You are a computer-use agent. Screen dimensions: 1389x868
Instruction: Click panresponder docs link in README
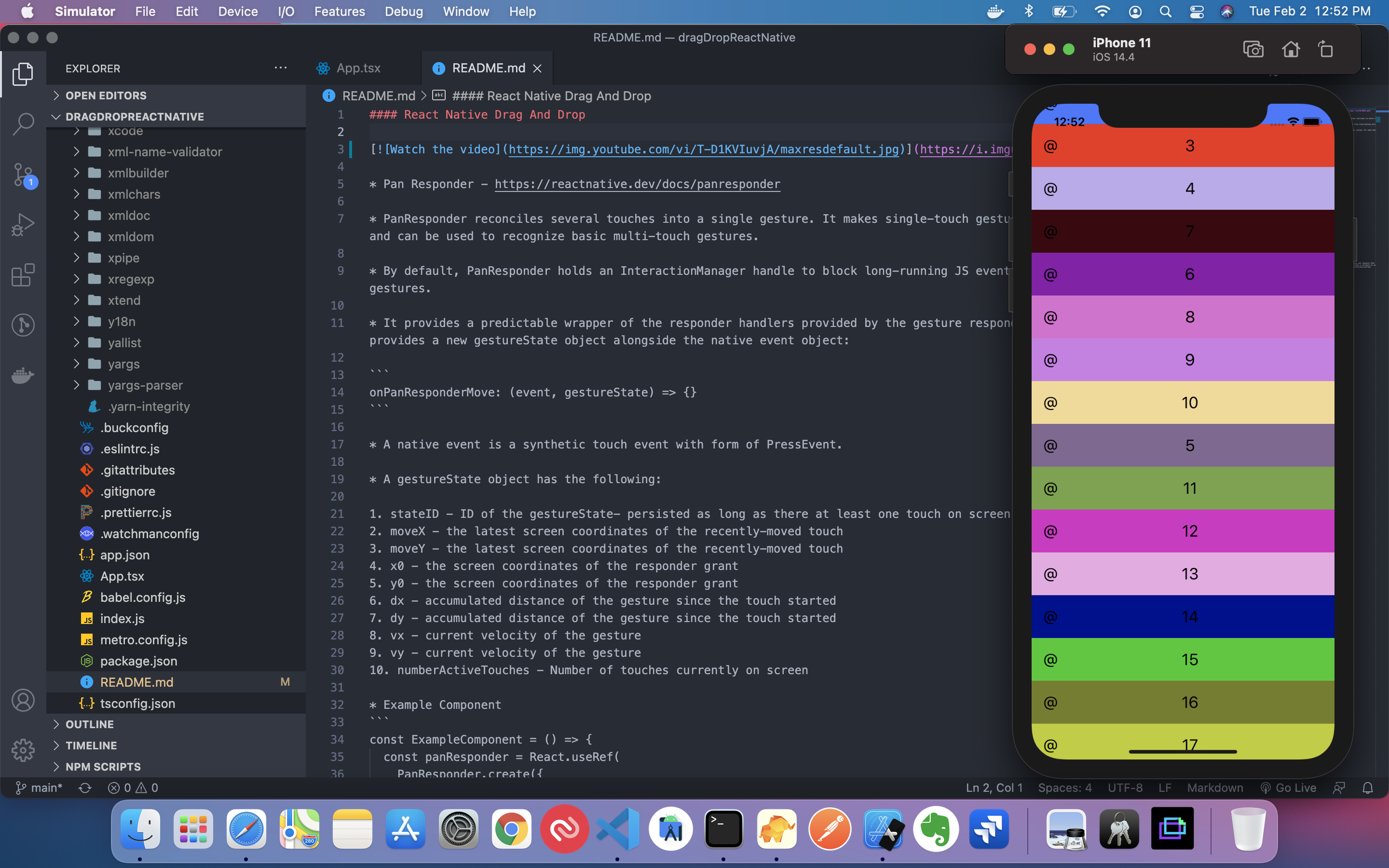tap(637, 184)
